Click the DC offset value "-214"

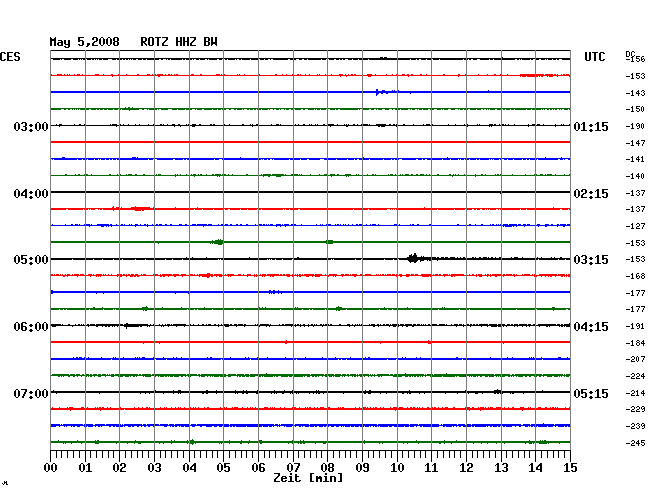(x=635, y=393)
